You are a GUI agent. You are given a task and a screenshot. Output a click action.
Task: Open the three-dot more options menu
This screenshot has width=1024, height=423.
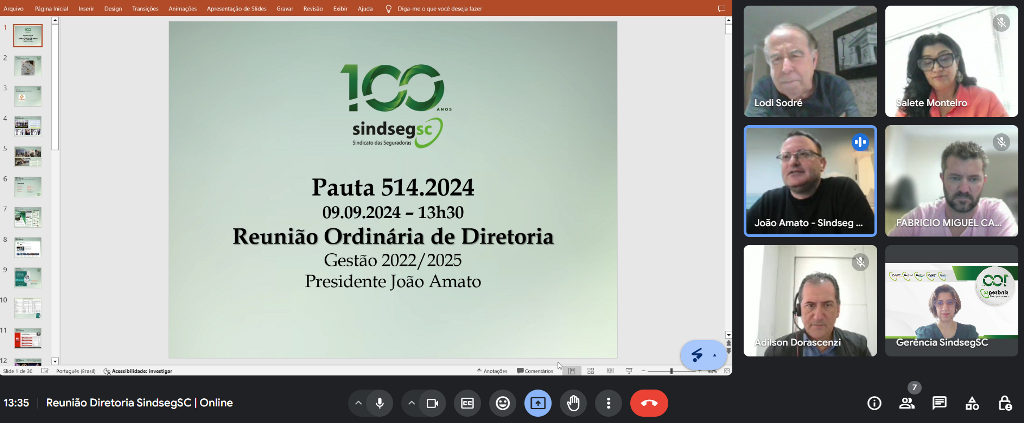(x=608, y=403)
